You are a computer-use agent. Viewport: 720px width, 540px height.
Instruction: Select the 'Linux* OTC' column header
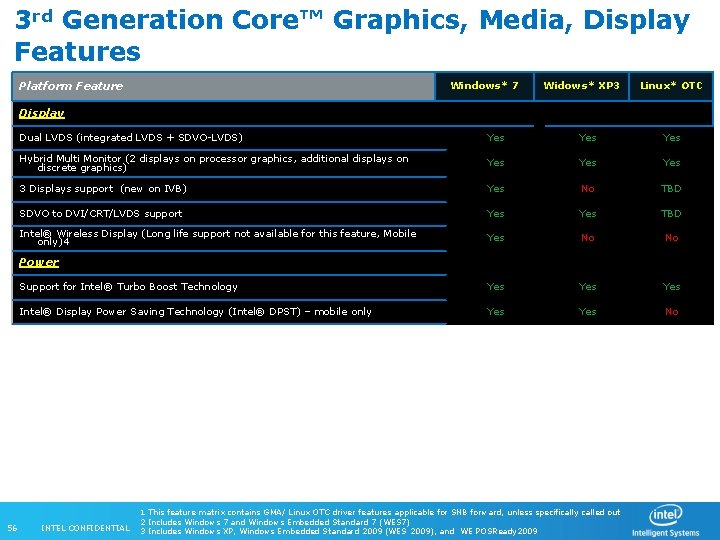[671, 86]
